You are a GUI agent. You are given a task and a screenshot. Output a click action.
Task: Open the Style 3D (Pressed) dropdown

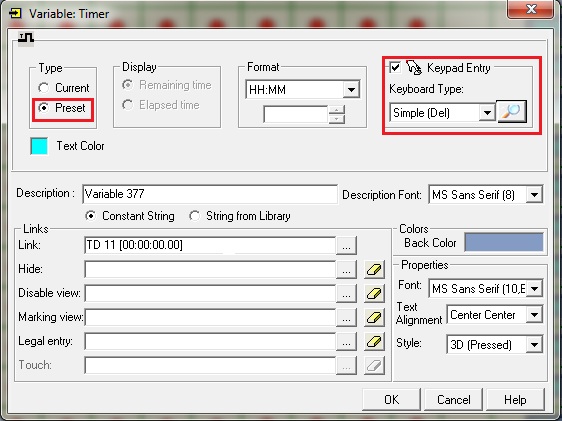[x=534, y=345]
